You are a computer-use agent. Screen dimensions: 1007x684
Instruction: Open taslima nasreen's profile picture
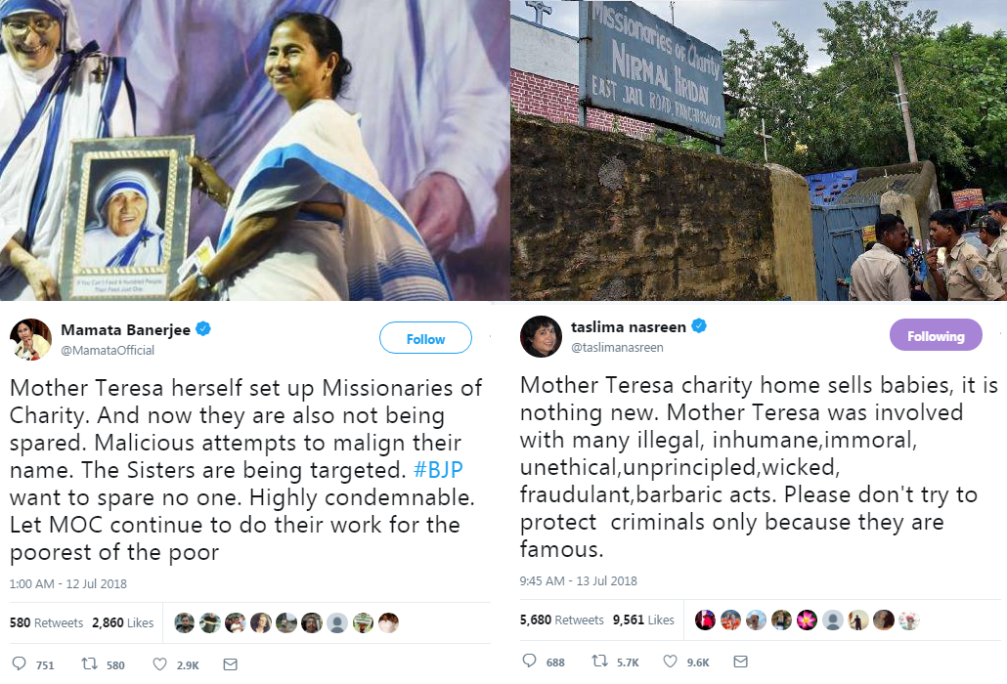[540, 336]
